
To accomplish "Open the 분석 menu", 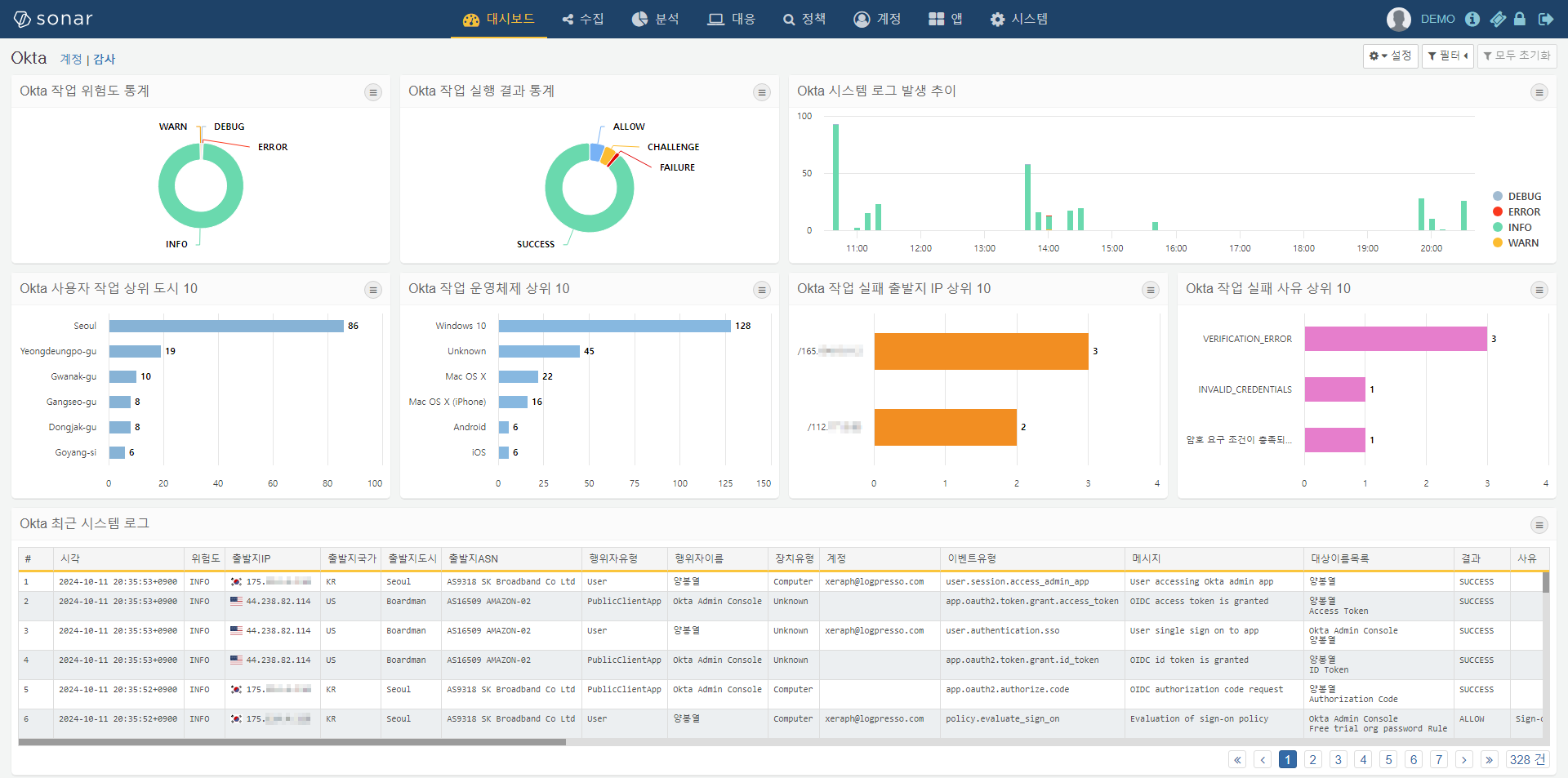I will (x=656, y=19).
